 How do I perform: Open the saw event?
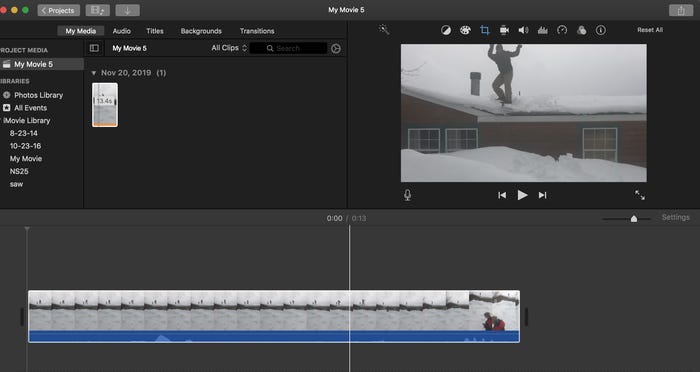17,184
